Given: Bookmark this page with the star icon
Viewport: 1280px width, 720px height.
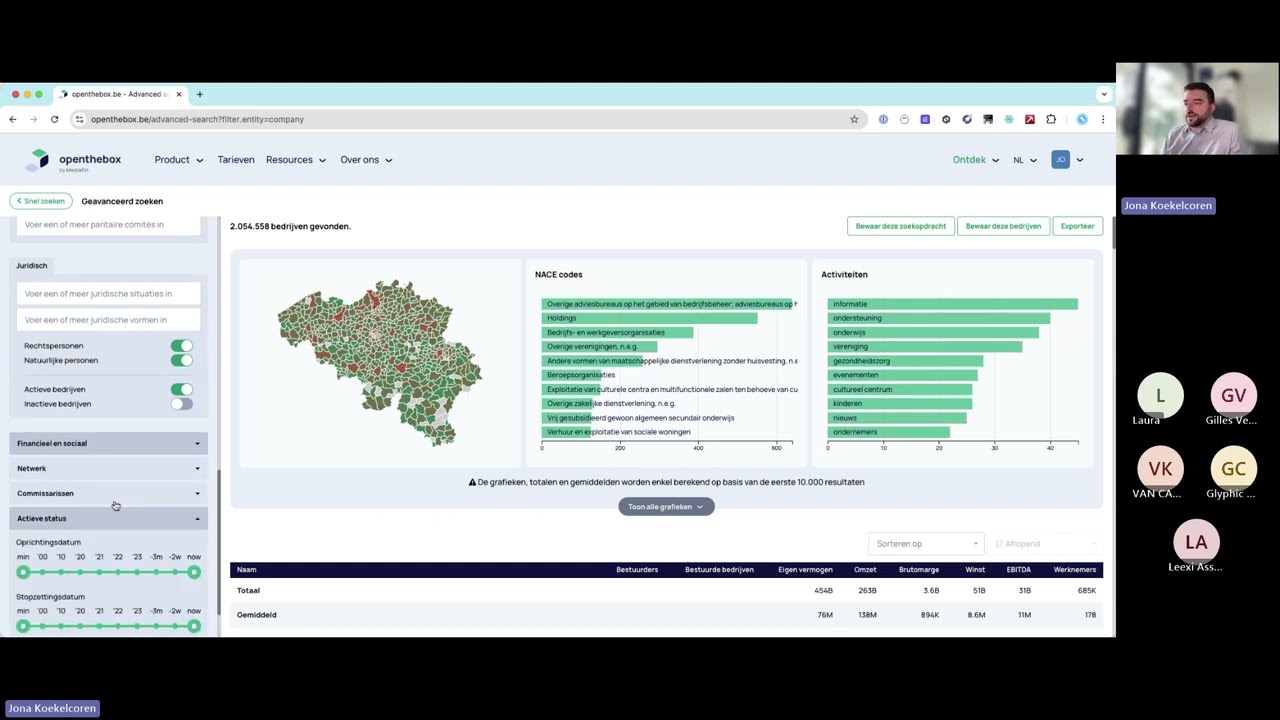Looking at the screenshot, I should 854,119.
